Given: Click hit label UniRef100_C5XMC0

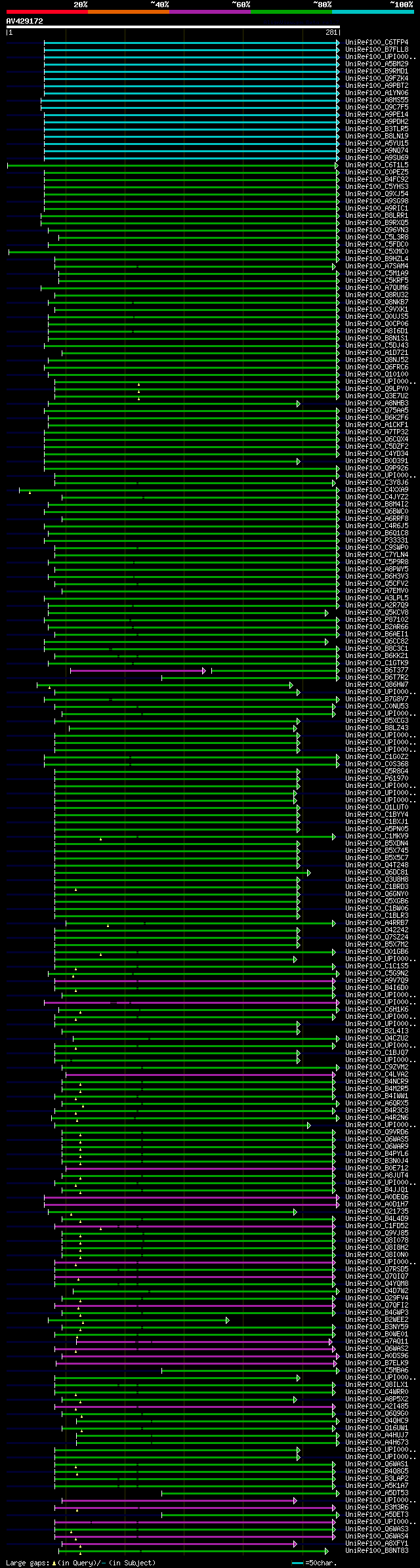Looking at the screenshot, I should click(x=377, y=252).
